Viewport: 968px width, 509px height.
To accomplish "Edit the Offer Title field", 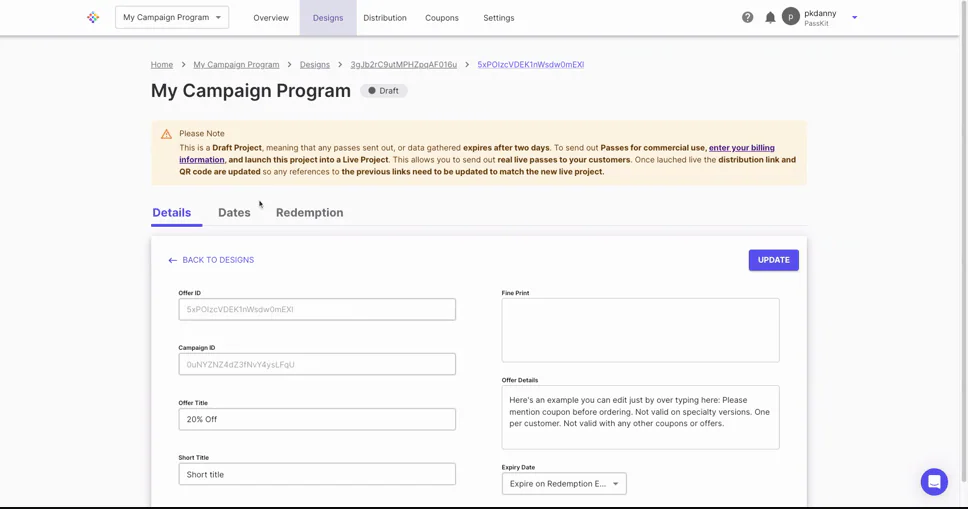I will [x=317, y=419].
